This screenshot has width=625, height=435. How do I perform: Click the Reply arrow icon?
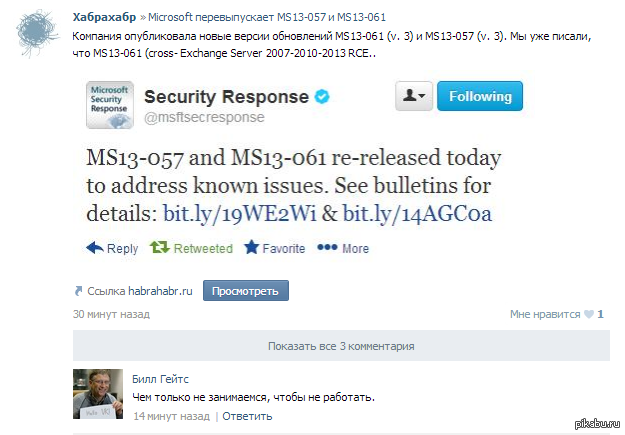point(95,247)
